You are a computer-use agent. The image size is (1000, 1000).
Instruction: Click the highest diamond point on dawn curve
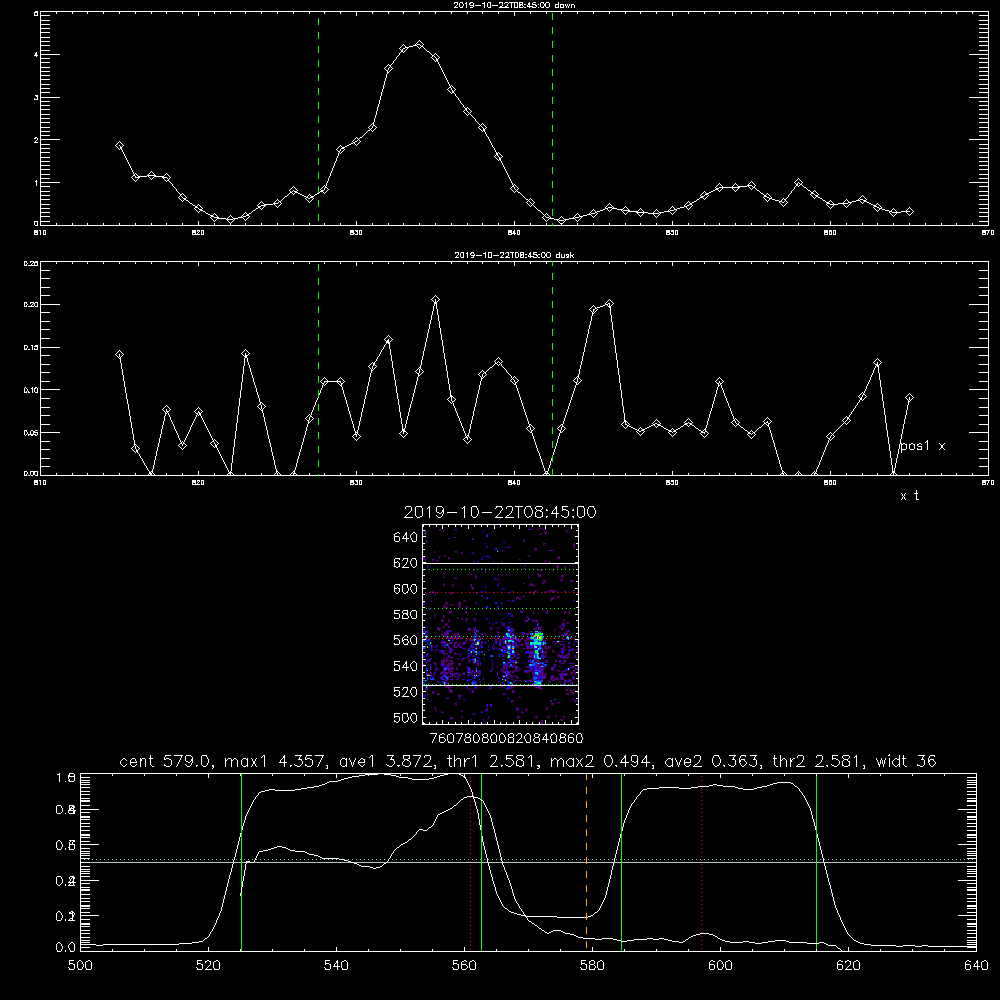tap(419, 45)
